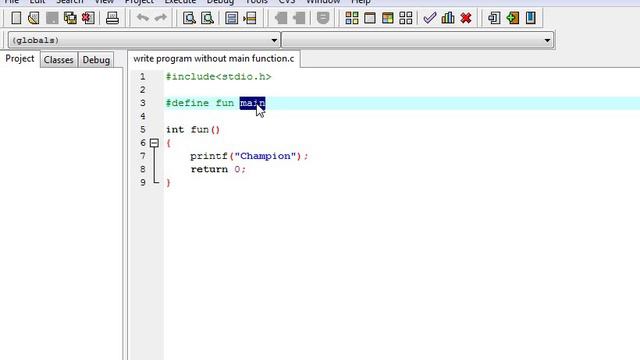Open the Replace dialog
The width and height of the screenshot is (640, 360).
click(207, 18)
